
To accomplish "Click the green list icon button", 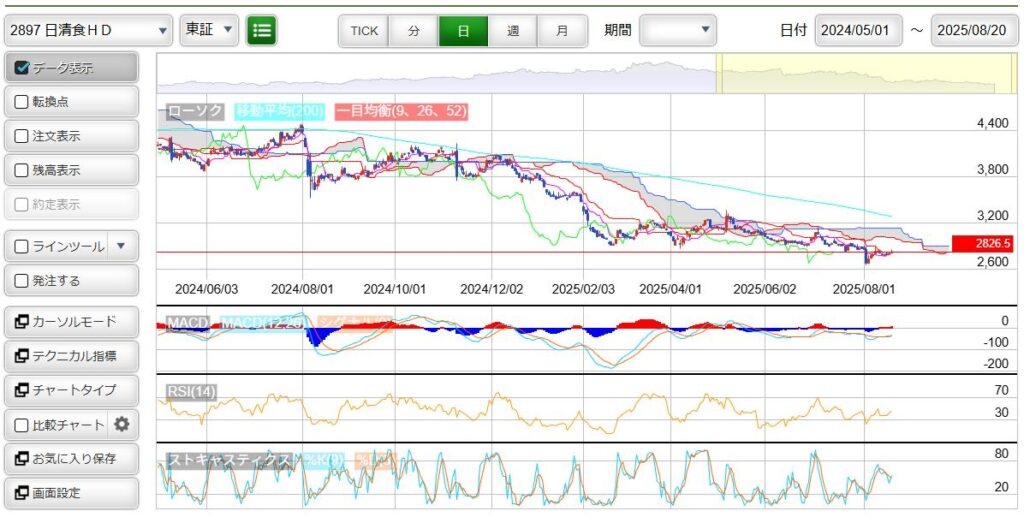I will pos(262,30).
